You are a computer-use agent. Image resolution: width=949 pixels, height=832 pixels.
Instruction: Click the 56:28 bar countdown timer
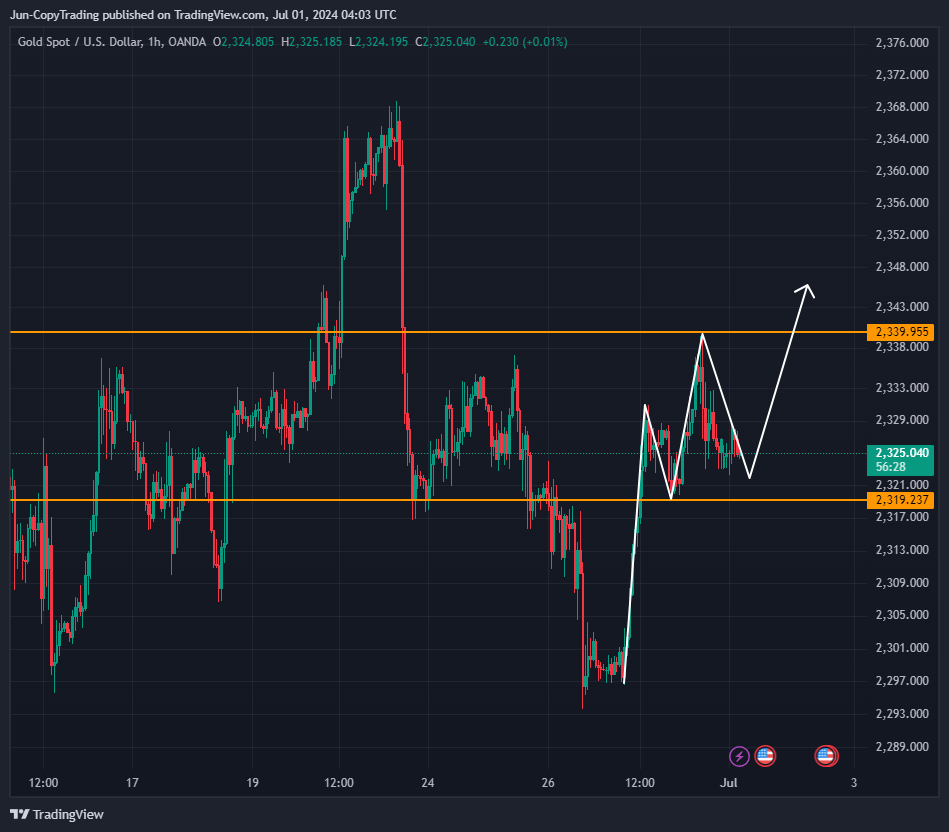coord(891,467)
